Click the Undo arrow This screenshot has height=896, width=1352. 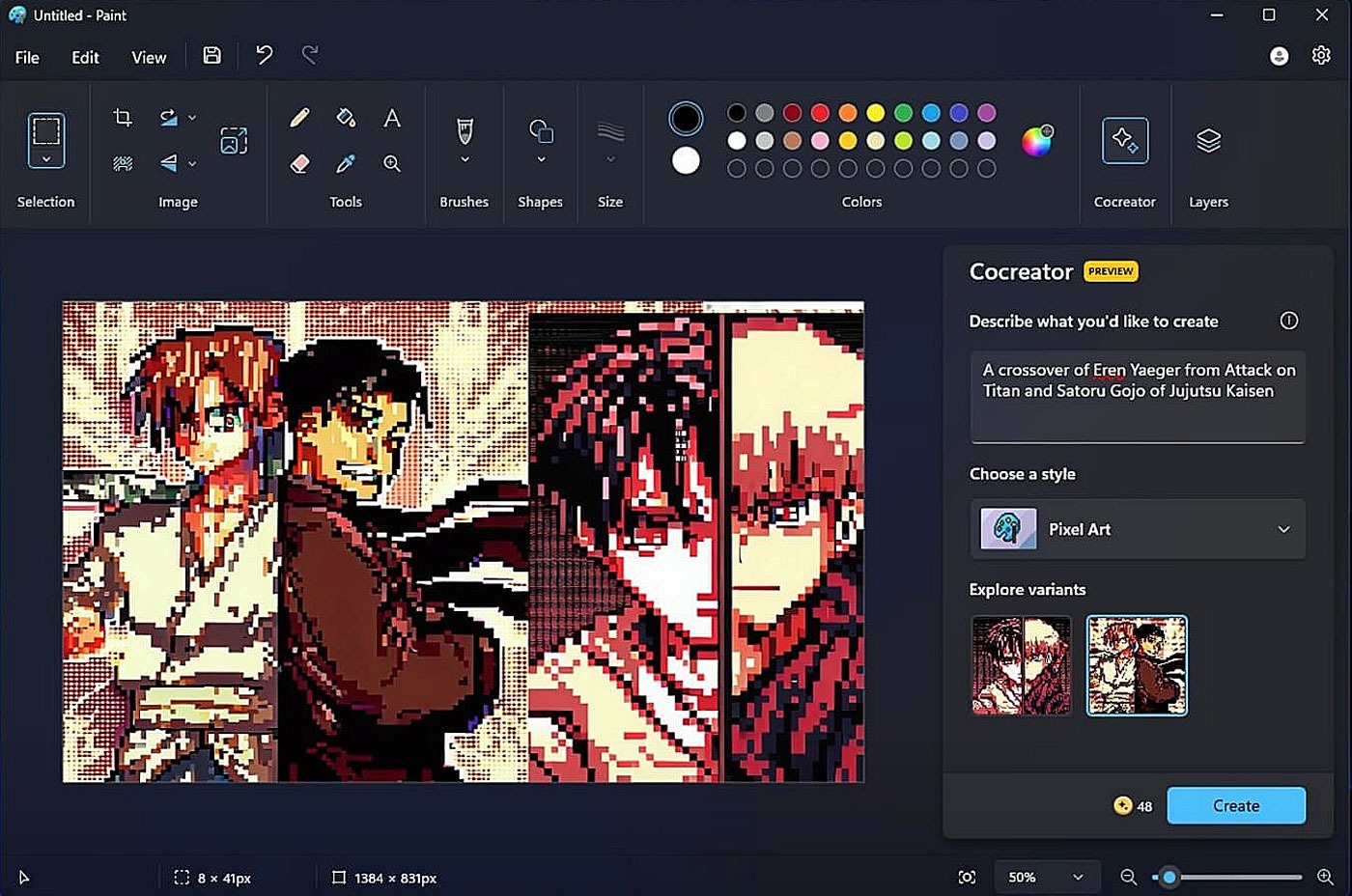click(264, 55)
